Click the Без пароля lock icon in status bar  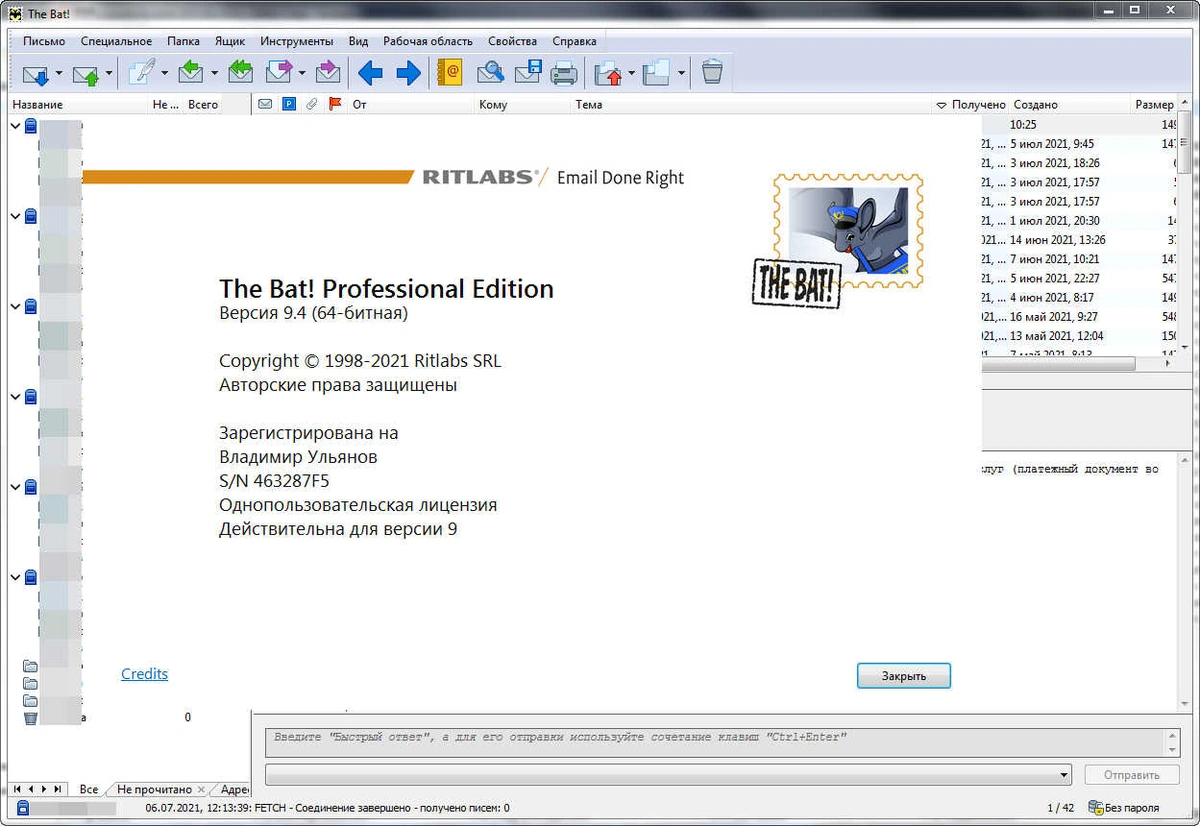pyautogui.click(x=1095, y=807)
